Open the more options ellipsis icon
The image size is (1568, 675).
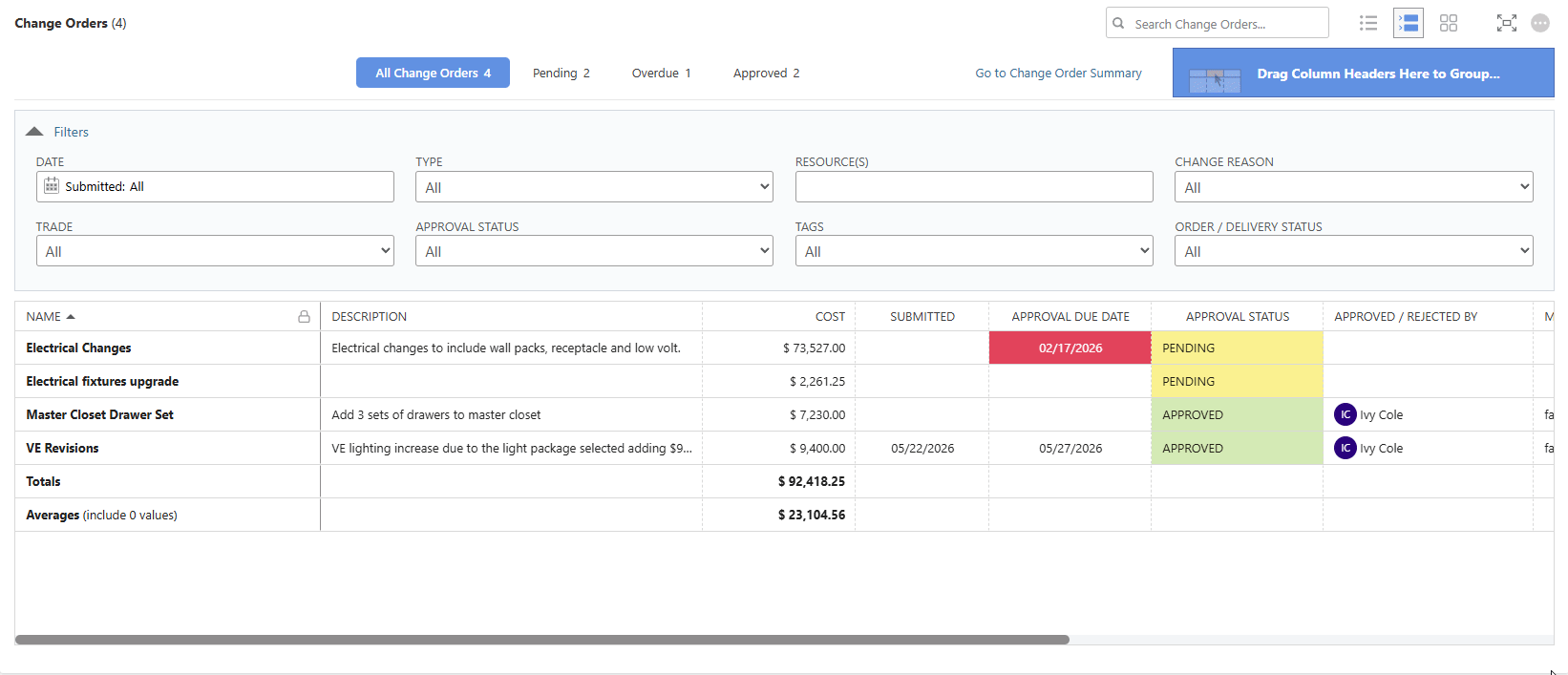1540,23
